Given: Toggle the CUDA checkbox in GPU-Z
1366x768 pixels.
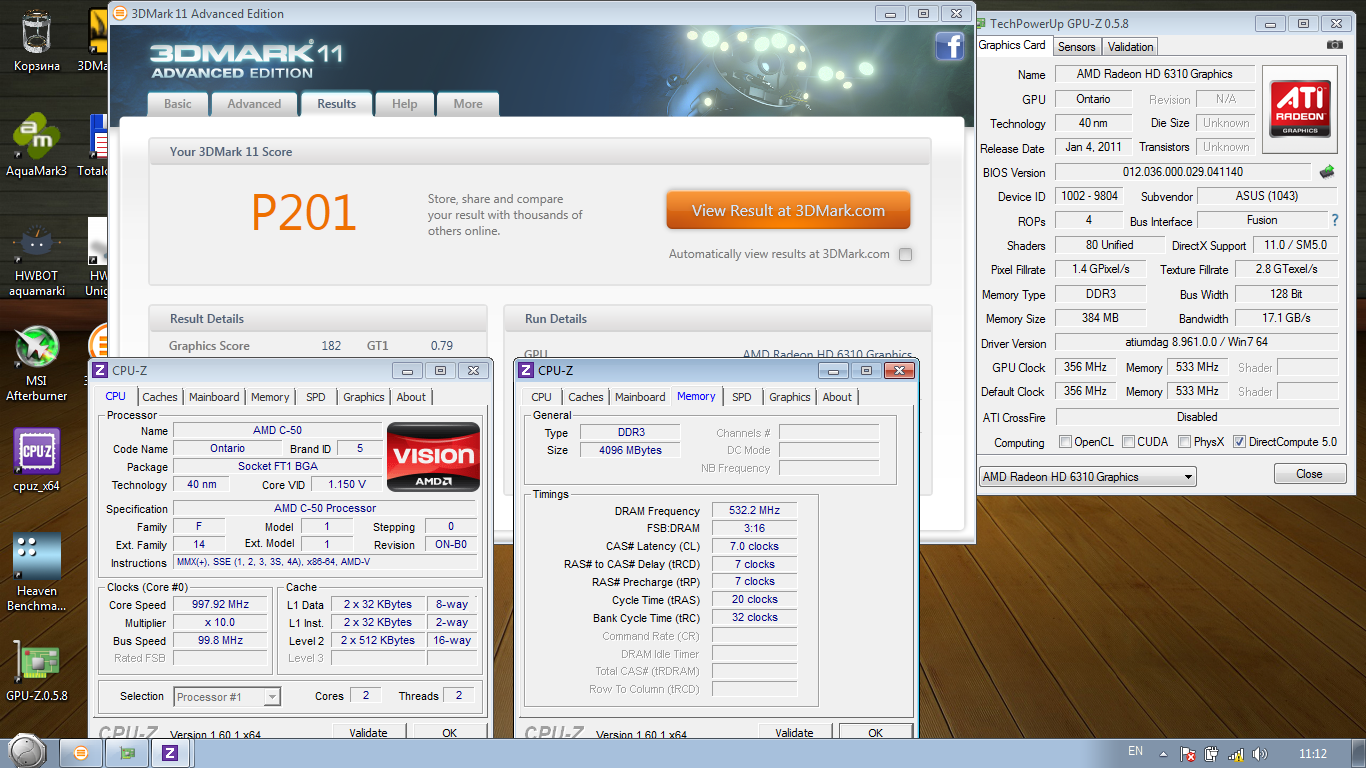Looking at the screenshot, I should click(x=1128, y=442).
